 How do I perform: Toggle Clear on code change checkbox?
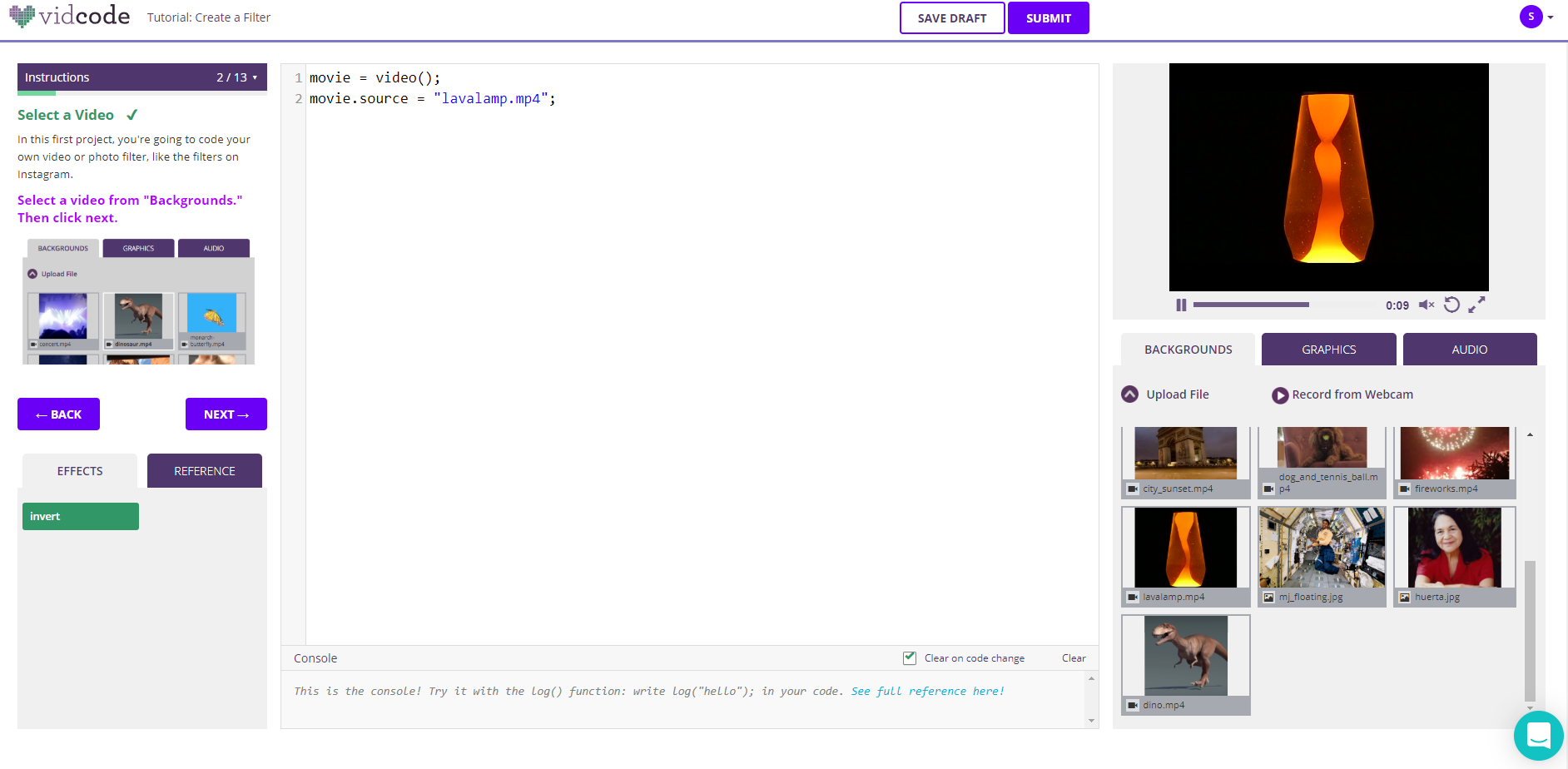(910, 658)
